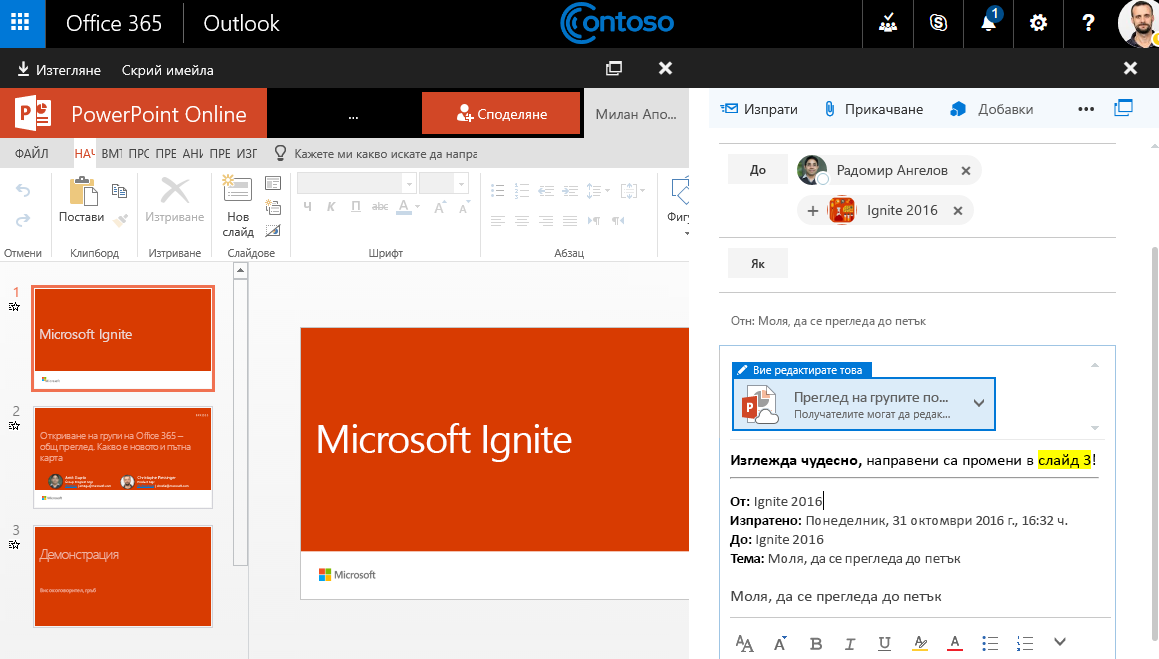Click the Undo arrow in PowerPoint ribbon

point(23,191)
